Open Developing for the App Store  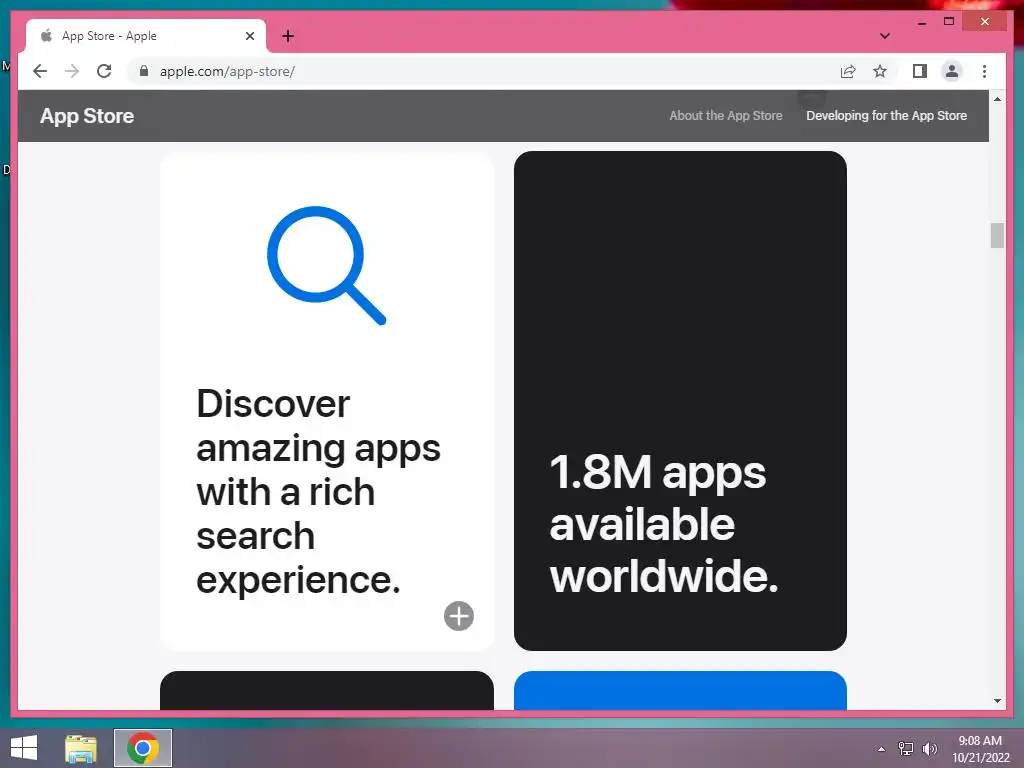[x=886, y=116]
